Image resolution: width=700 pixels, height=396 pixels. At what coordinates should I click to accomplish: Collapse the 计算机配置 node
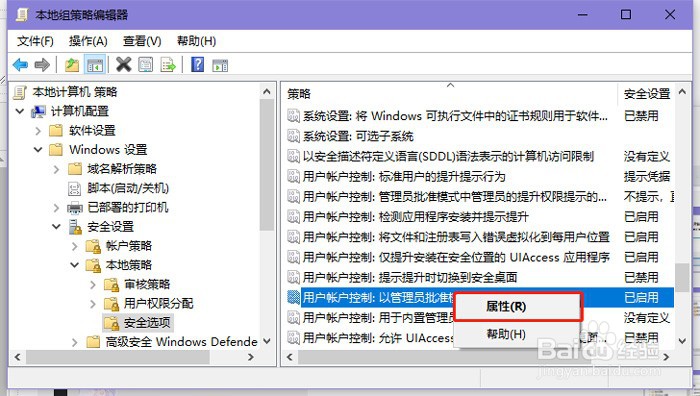click(20, 111)
